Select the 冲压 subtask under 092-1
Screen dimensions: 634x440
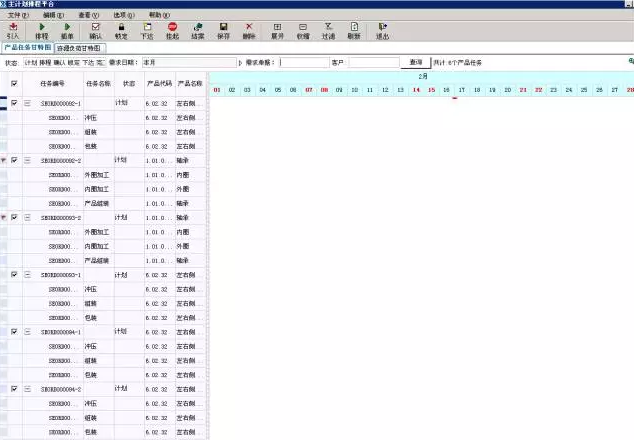(x=91, y=118)
